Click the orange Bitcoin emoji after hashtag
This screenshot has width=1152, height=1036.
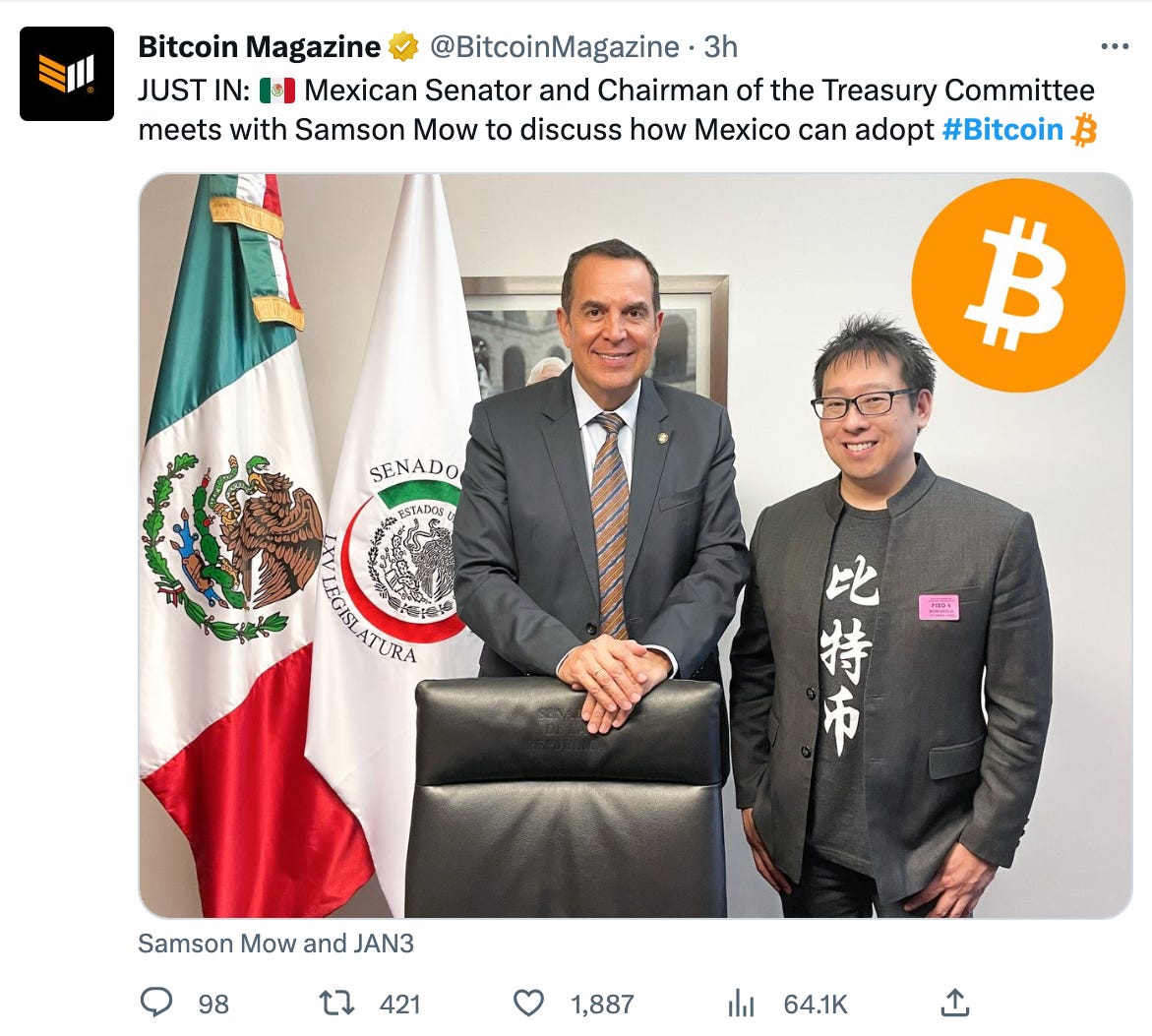(1083, 129)
